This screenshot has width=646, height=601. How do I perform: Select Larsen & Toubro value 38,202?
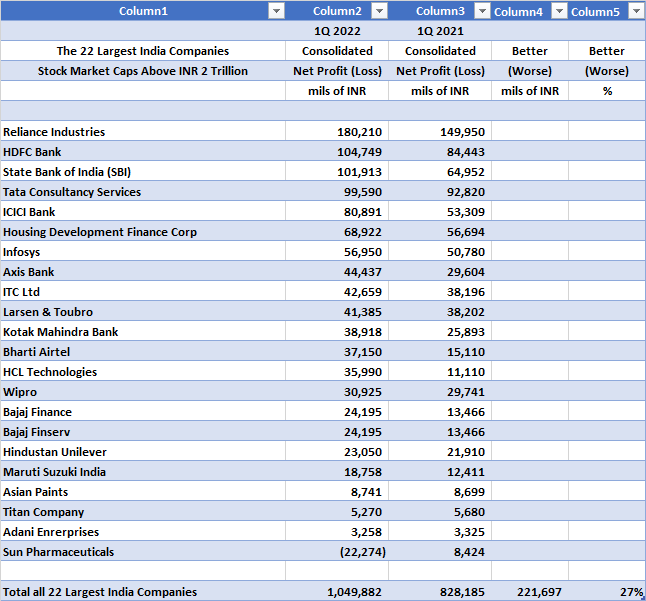click(440, 311)
